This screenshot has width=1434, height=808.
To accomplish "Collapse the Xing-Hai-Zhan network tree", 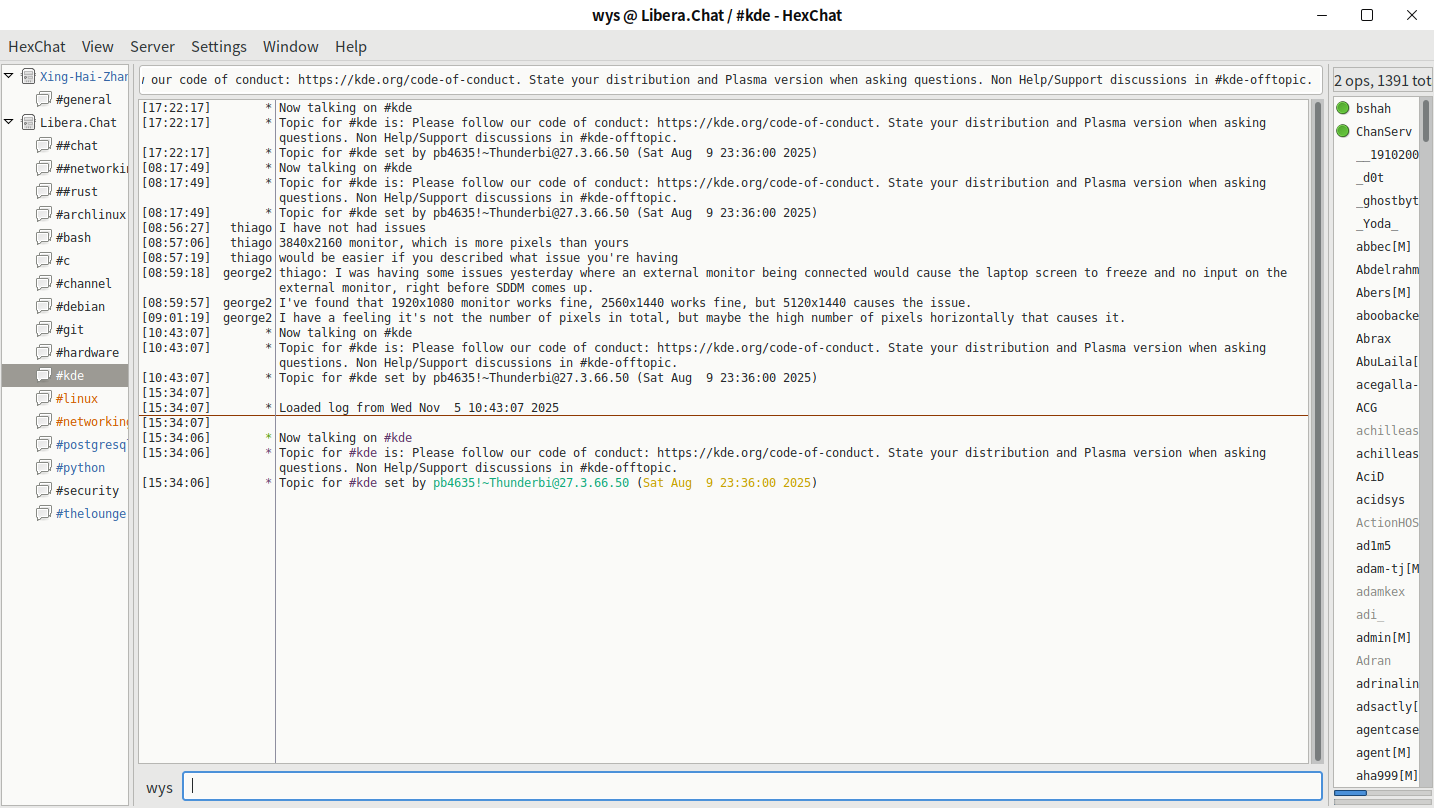I will point(10,76).
